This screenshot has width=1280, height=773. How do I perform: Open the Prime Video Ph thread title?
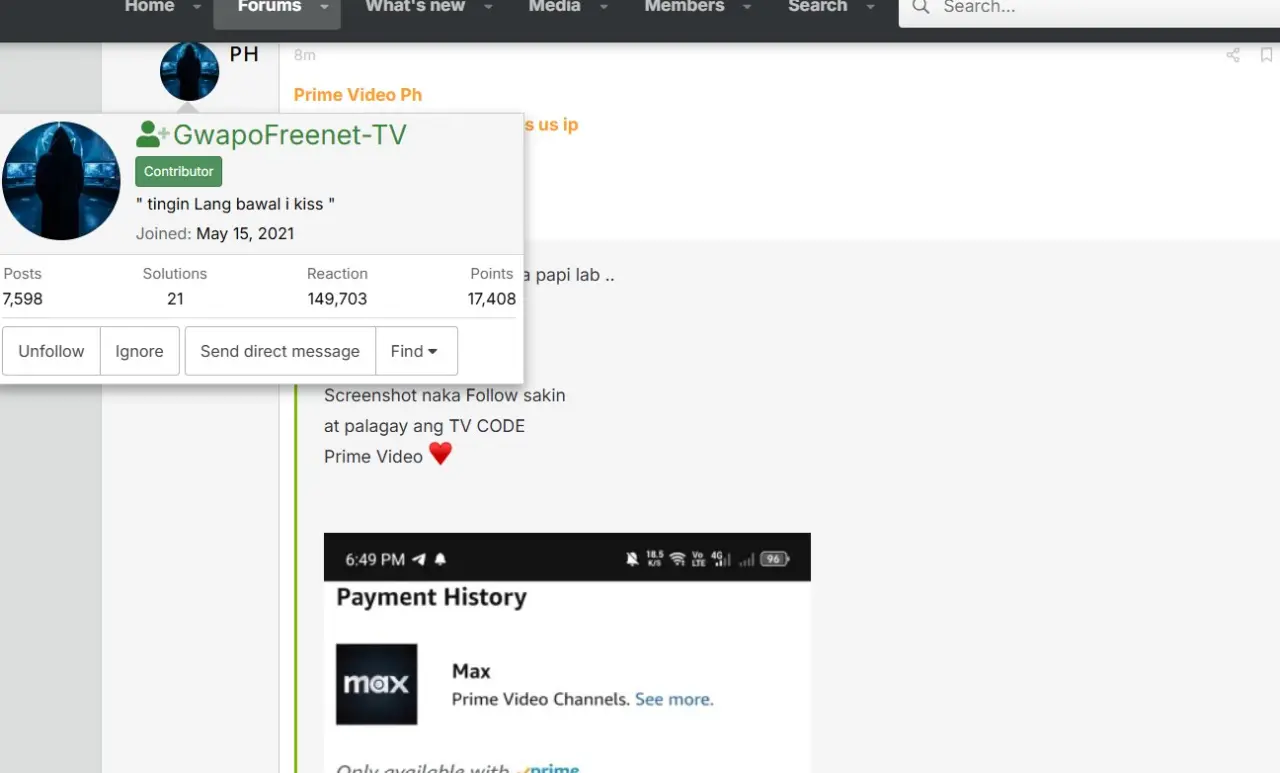[x=357, y=95]
